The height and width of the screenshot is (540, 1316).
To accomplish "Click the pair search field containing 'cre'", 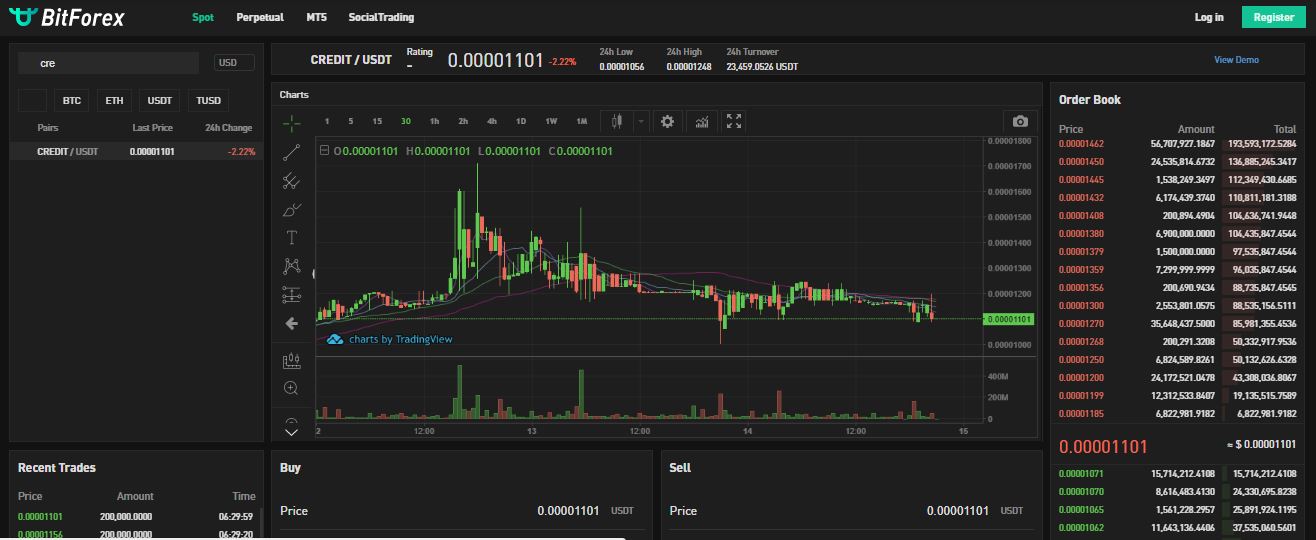I will 108,63.
